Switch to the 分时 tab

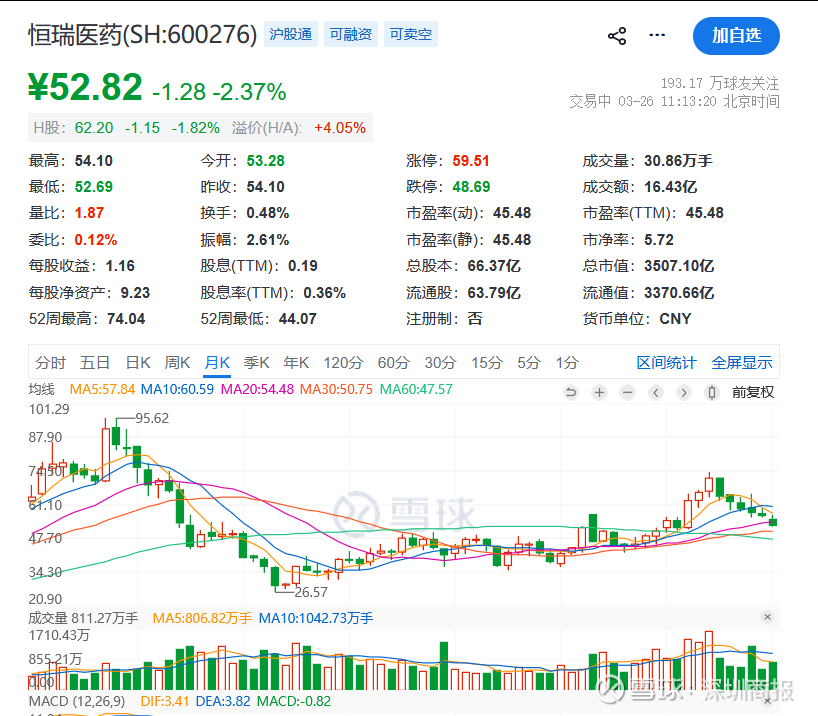pyautogui.click(x=51, y=362)
